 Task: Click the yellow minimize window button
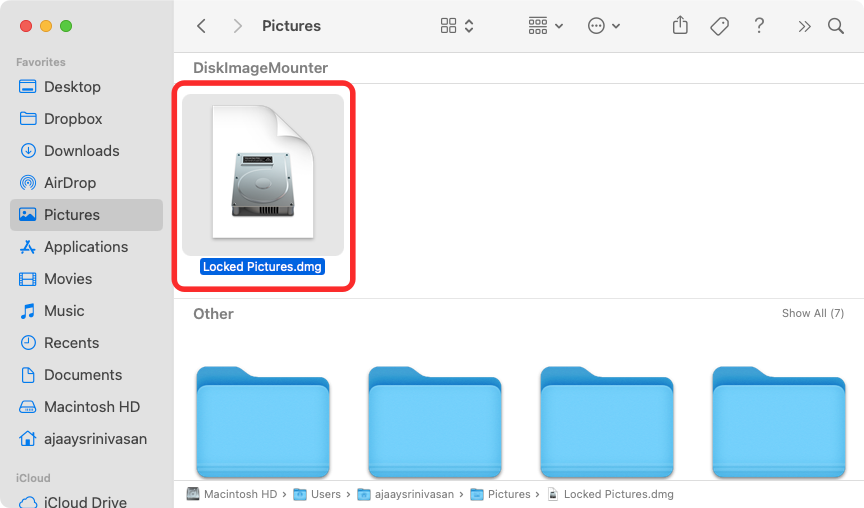[46, 26]
